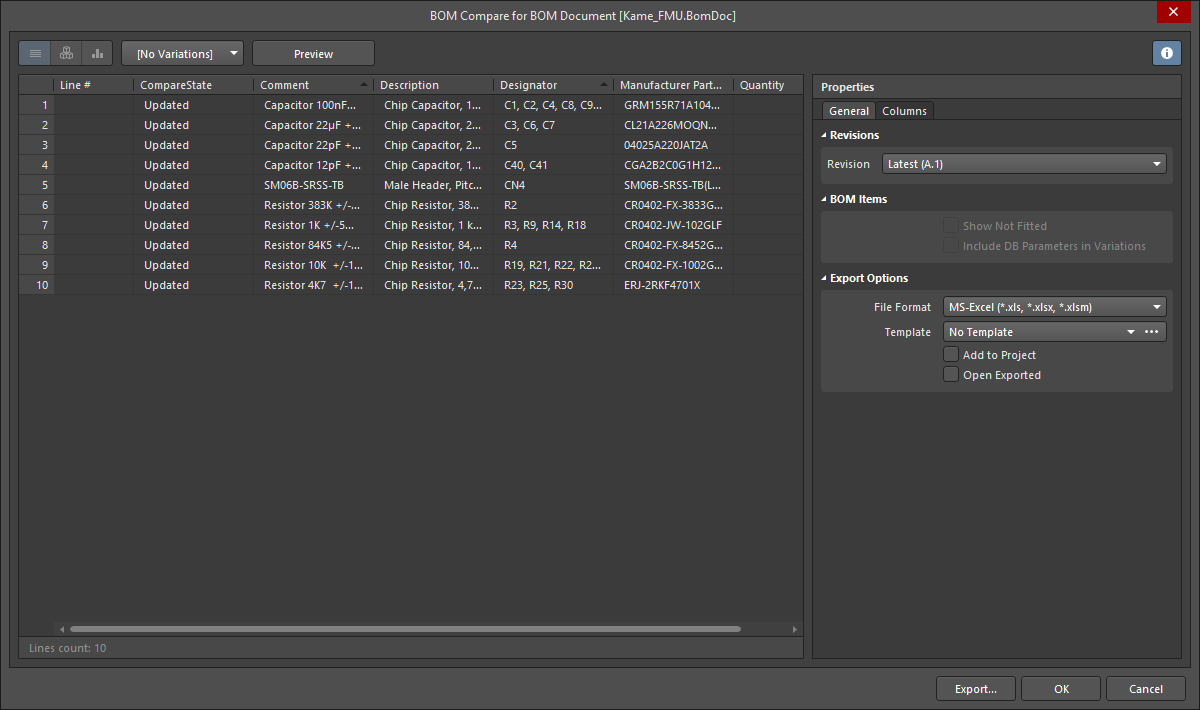
Task: Check the Open Exported option
Action: click(950, 374)
